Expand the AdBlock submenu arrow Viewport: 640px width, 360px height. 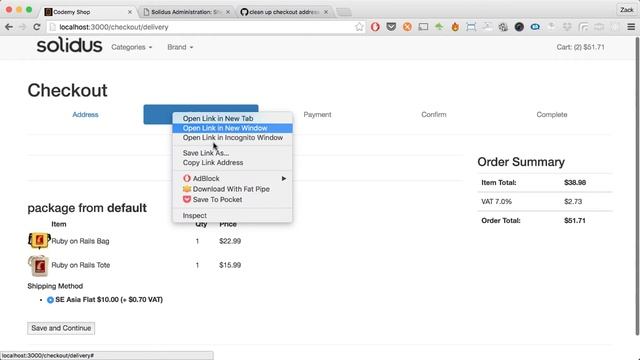(x=284, y=179)
